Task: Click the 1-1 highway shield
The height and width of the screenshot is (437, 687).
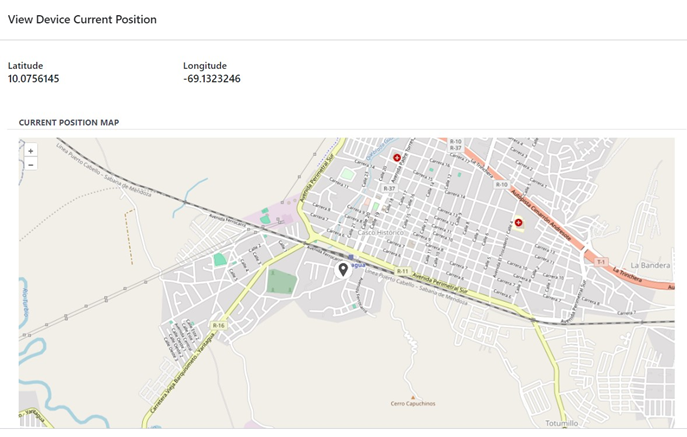Action: point(601,261)
